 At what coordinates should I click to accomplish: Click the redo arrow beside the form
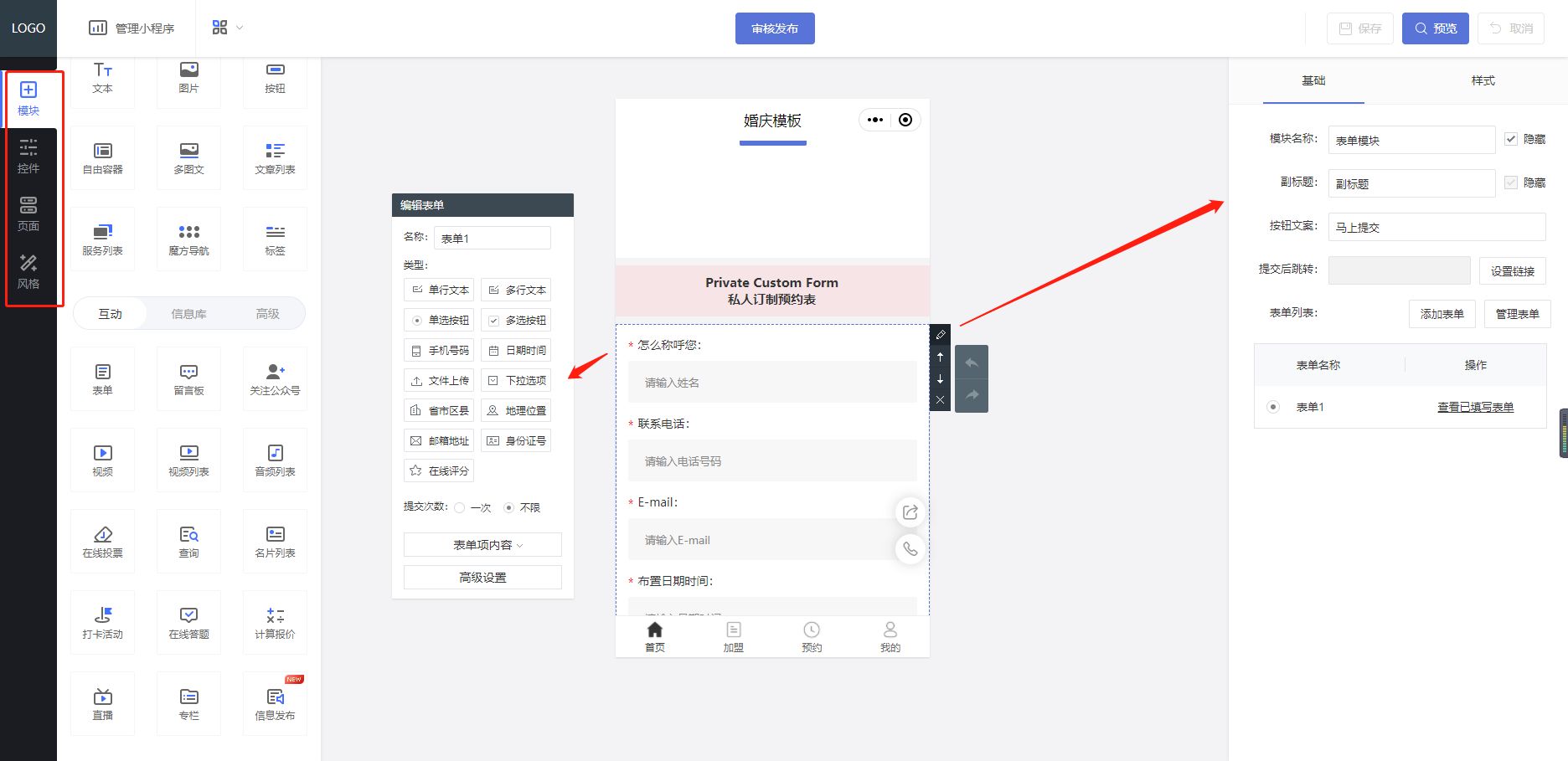click(x=972, y=395)
